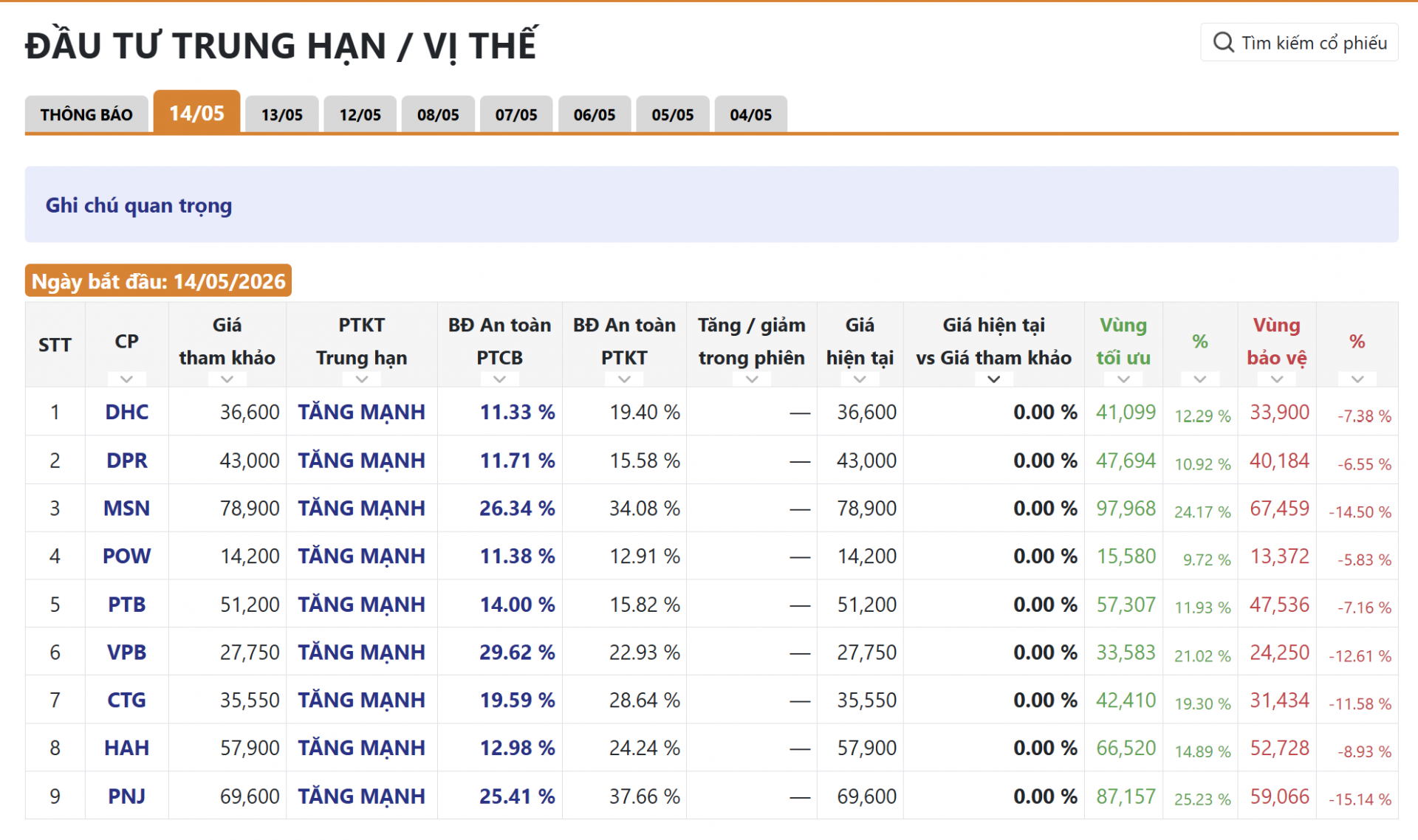The image size is (1418, 840).
Task: Click DPR protection zone value 40,184
Action: coord(1279,461)
